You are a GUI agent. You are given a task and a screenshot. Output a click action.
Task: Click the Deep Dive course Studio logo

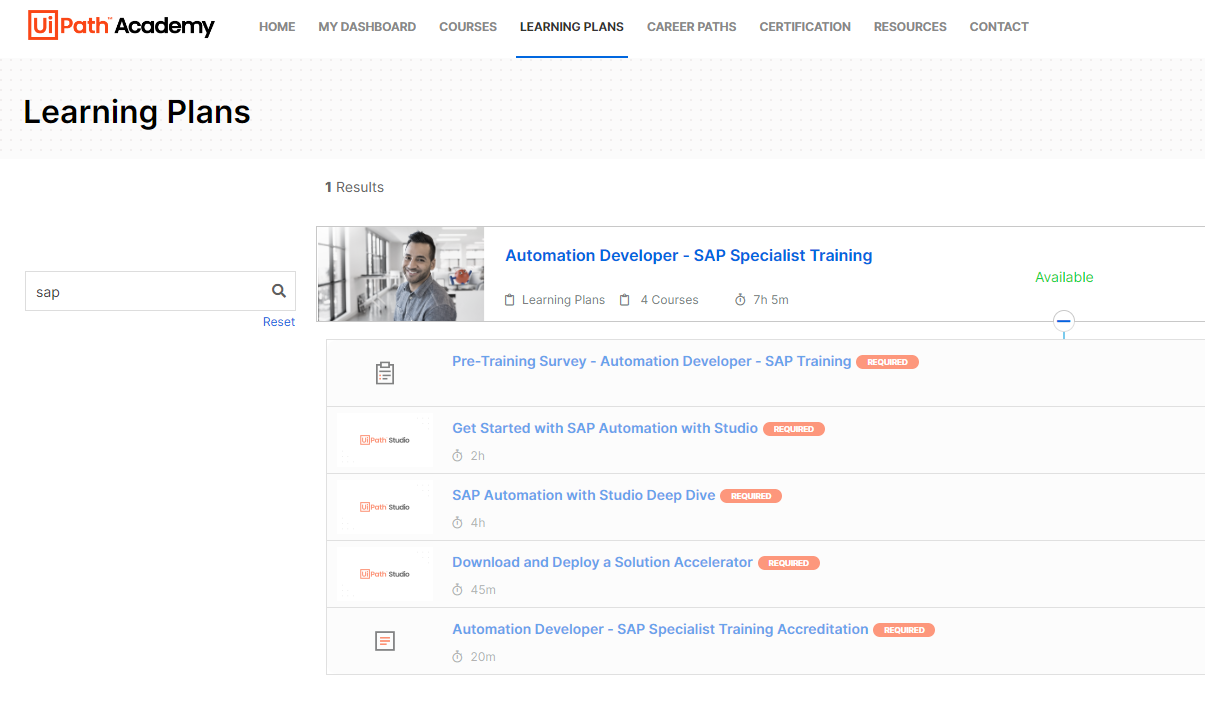(385, 507)
